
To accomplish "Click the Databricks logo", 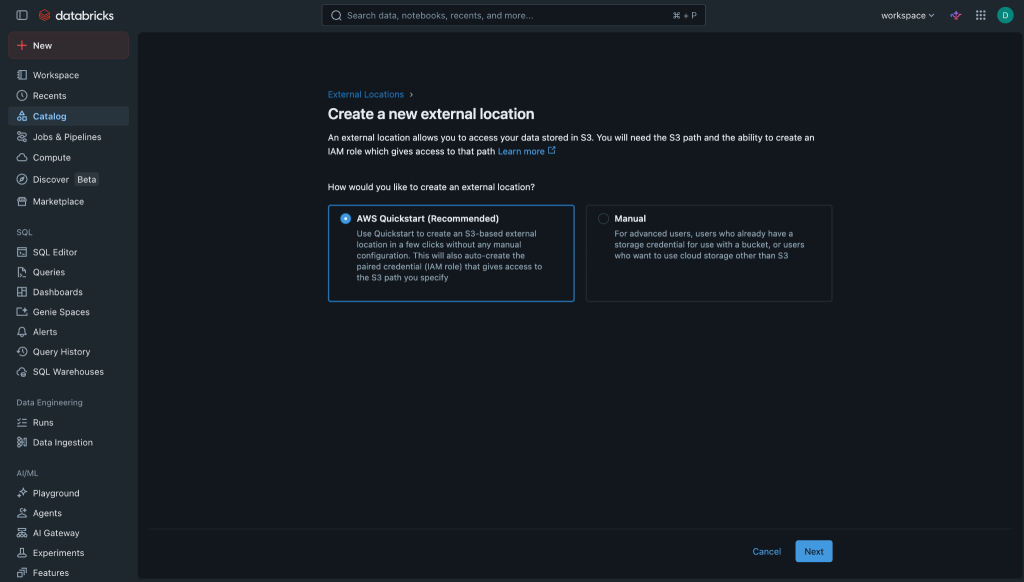I will (x=76, y=15).
